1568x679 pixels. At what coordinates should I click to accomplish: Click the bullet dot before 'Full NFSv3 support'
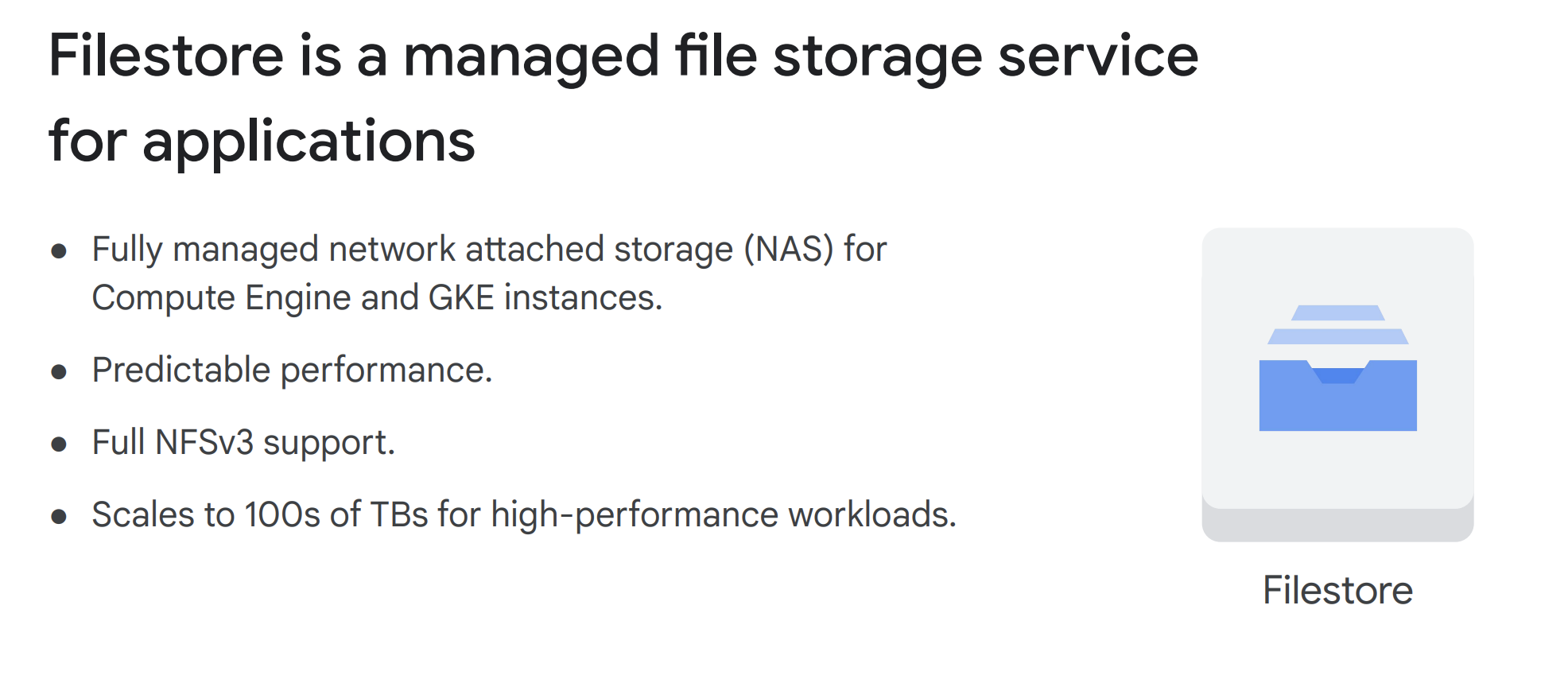point(59,444)
